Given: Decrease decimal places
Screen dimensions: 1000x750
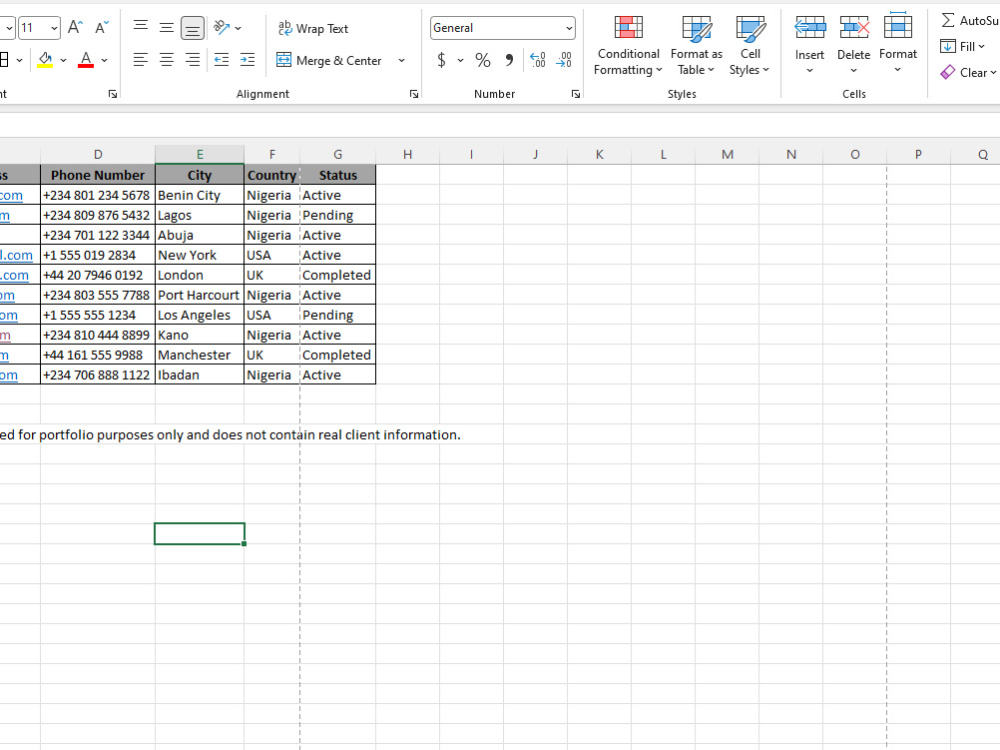Looking at the screenshot, I should point(564,61).
